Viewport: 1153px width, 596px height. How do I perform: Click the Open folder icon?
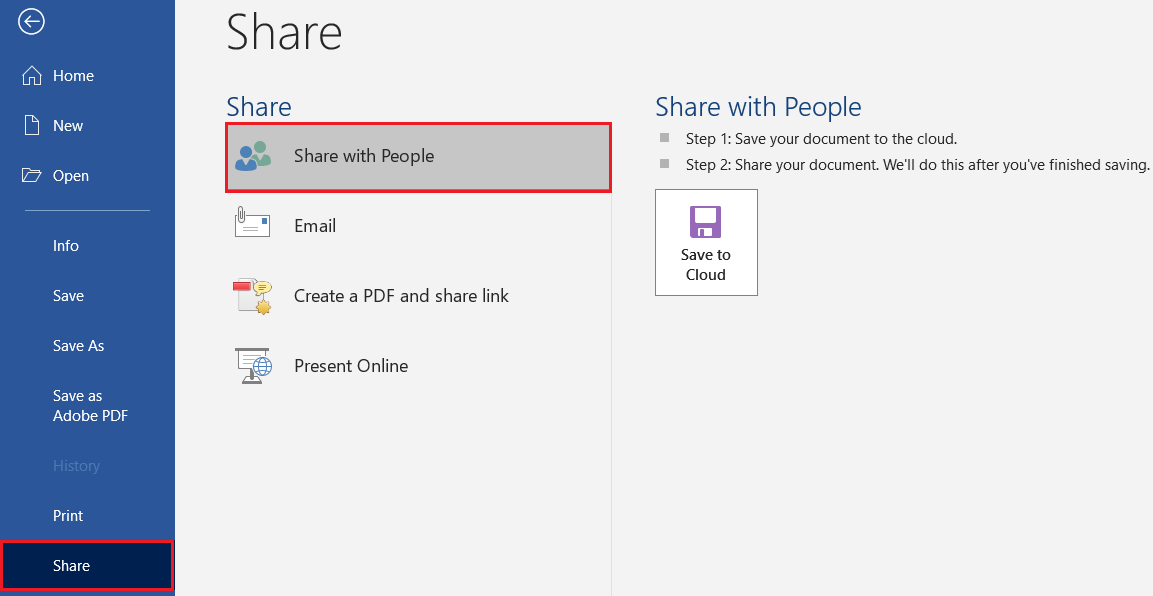click(x=32, y=175)
